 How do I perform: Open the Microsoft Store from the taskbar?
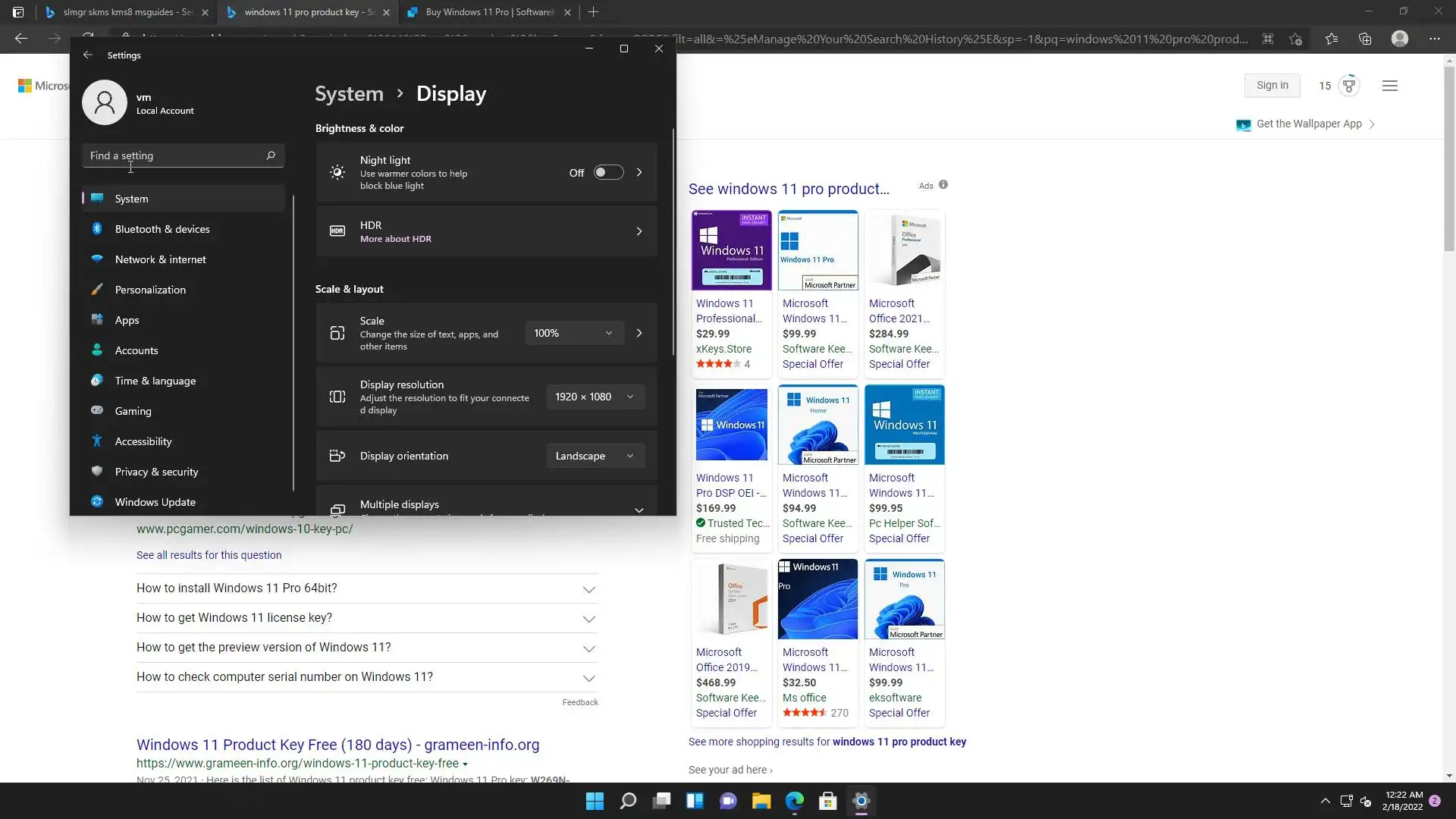click(x=827, y=802)
